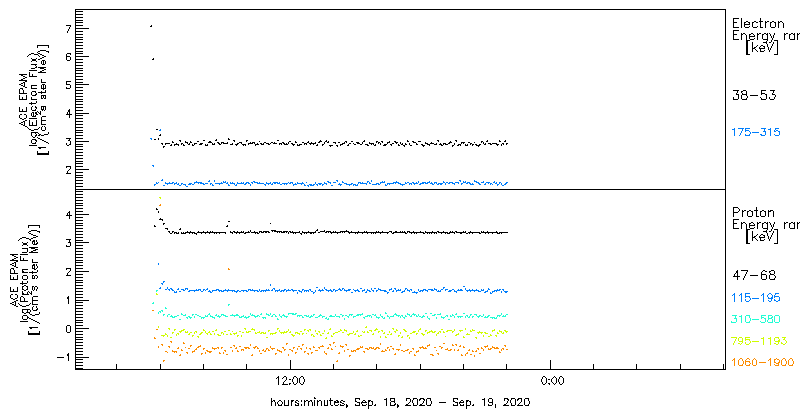This screenshot has width=800, height=410.
Task: Click the electron data point near flux 7
Action: pyautogui.click(x=151, y=25)
